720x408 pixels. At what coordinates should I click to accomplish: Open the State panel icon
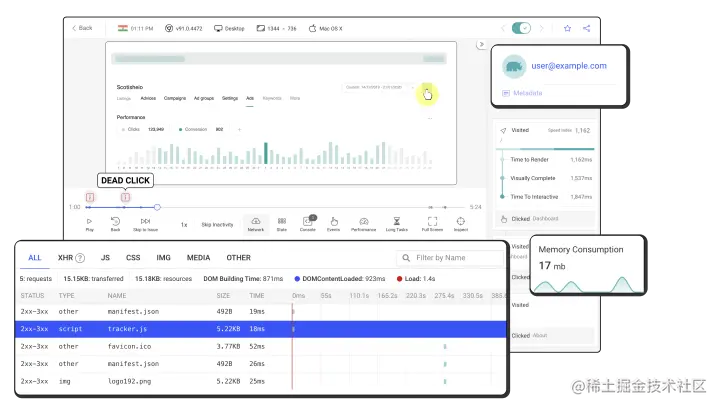(282, 224)
